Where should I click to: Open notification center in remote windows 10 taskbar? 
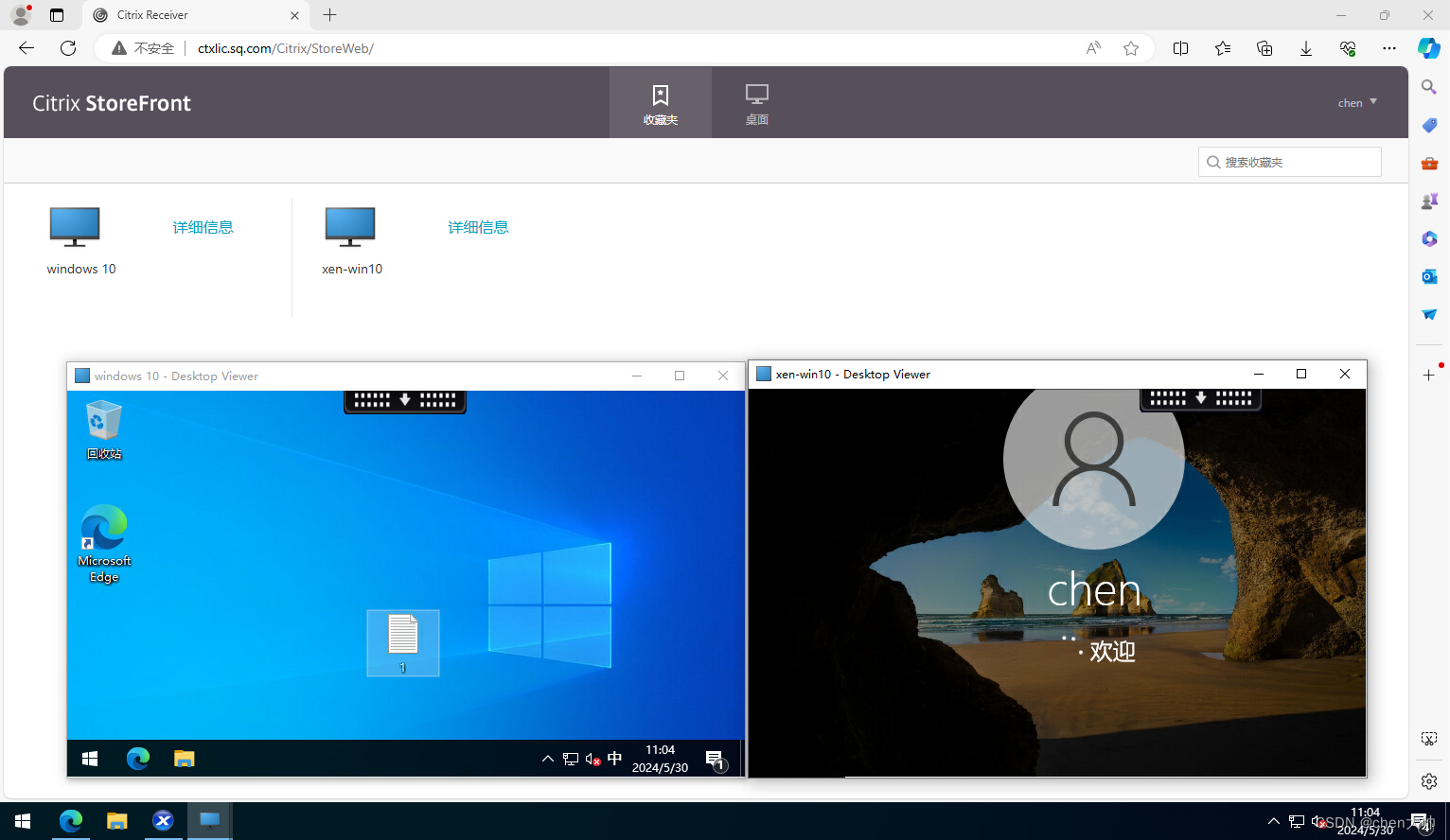(x=715, y=759)
